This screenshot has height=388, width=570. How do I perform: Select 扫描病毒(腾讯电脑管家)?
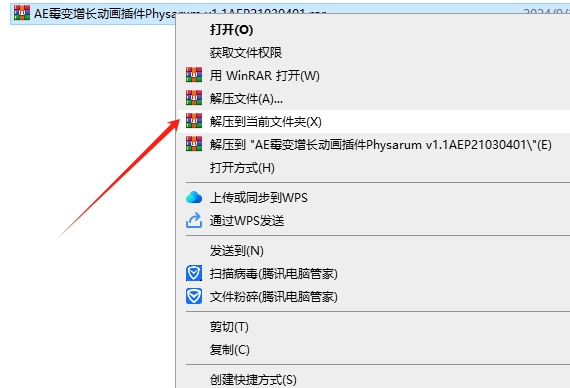(274, 274)
